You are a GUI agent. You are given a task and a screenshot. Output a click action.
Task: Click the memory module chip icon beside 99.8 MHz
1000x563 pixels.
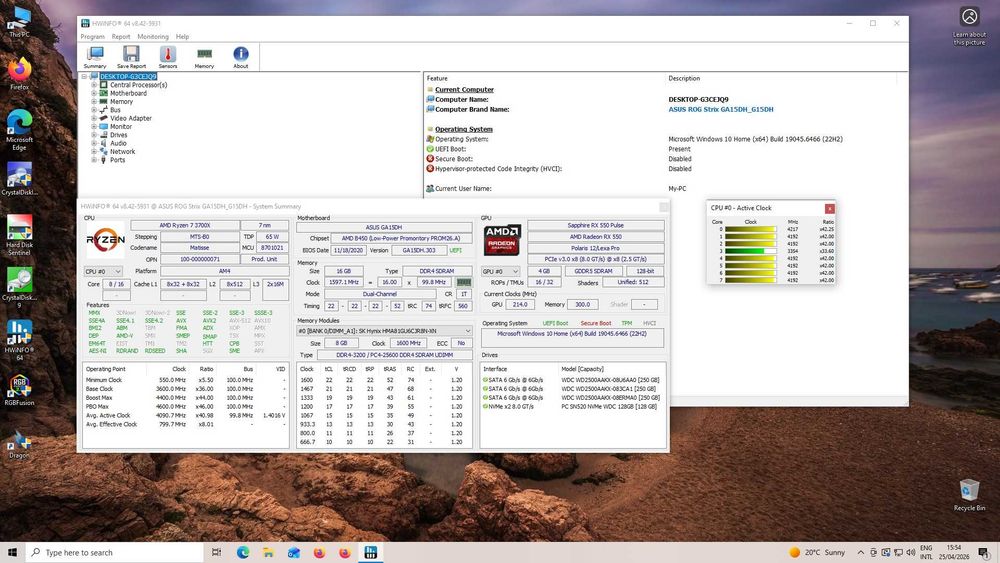[464, 282]
